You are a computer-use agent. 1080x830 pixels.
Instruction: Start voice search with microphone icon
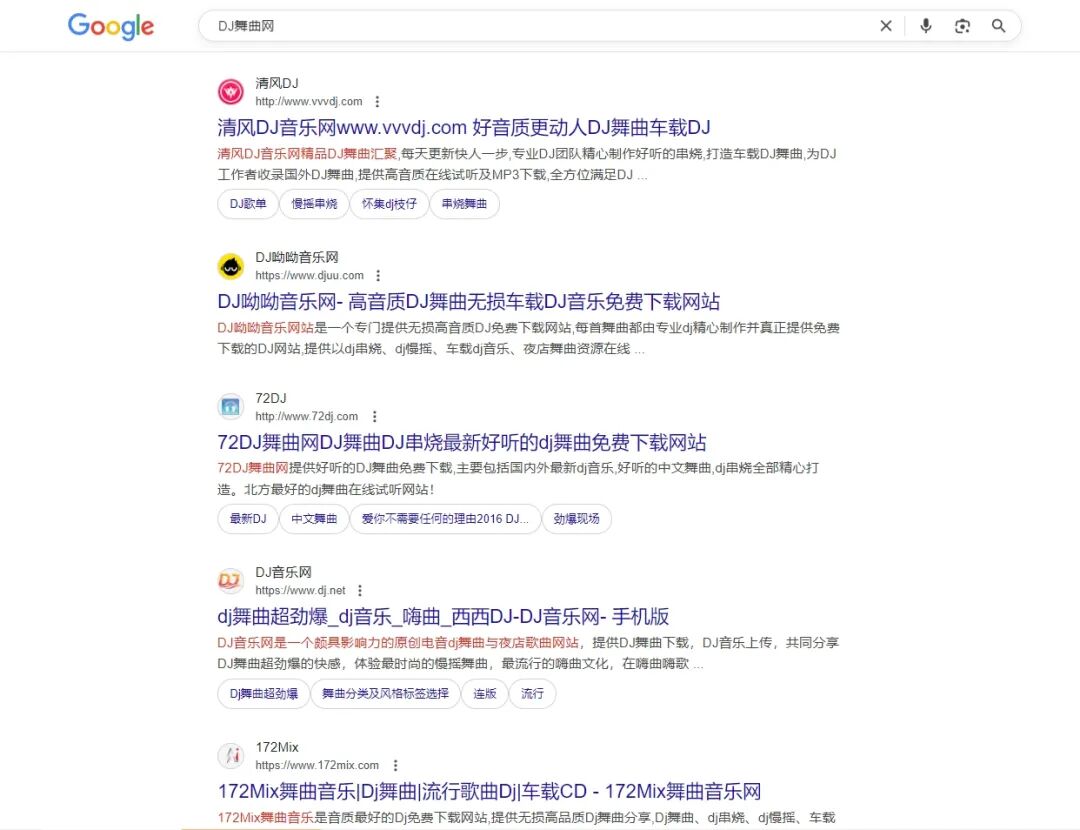(x=926, y=26)
